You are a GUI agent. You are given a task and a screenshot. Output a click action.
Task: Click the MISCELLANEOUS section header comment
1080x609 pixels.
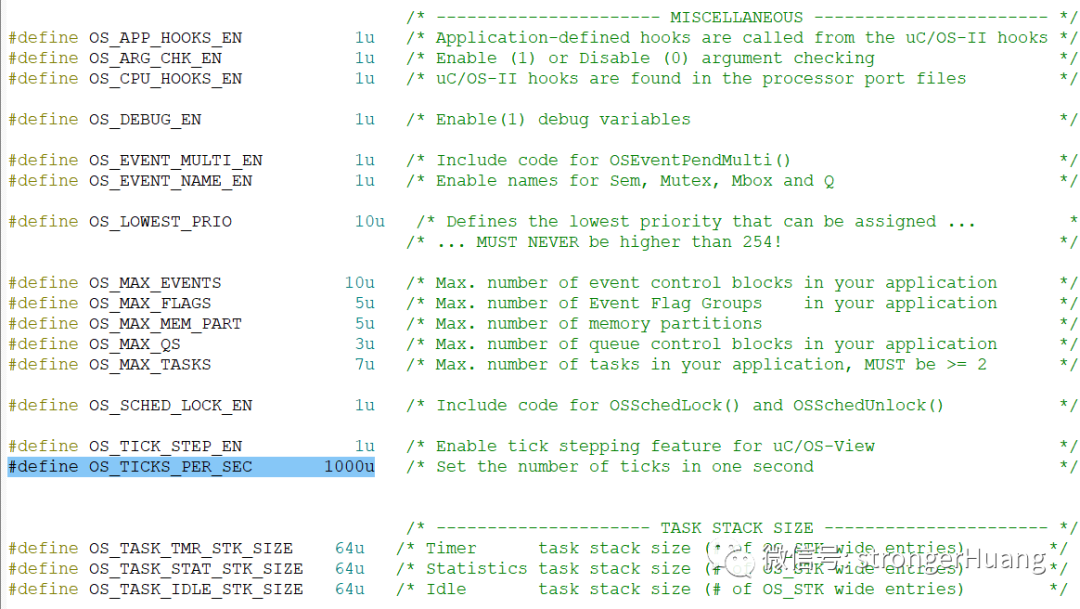736,17
